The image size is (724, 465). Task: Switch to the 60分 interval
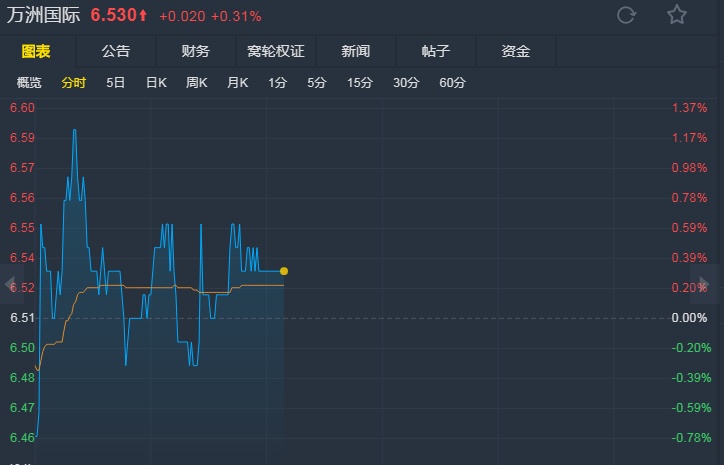click(452, 83)
